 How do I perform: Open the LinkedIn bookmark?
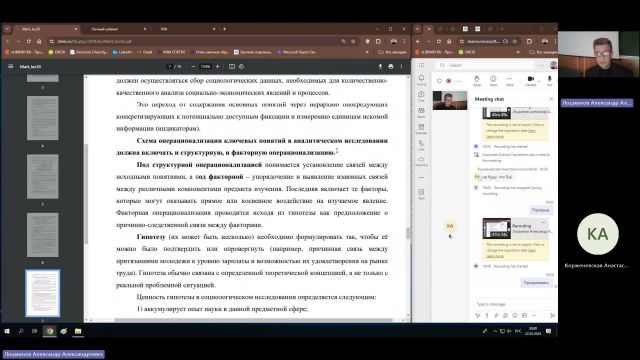pos(122,52)
